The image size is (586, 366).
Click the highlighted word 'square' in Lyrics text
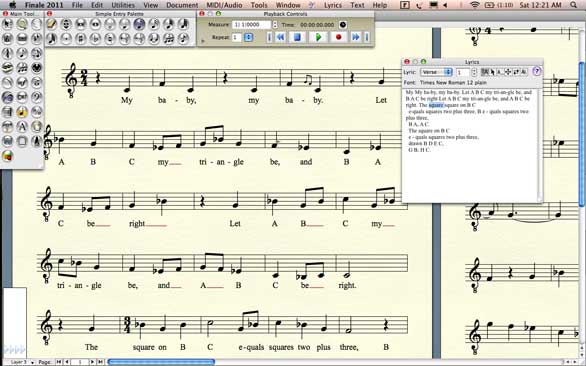click(436, 105)
